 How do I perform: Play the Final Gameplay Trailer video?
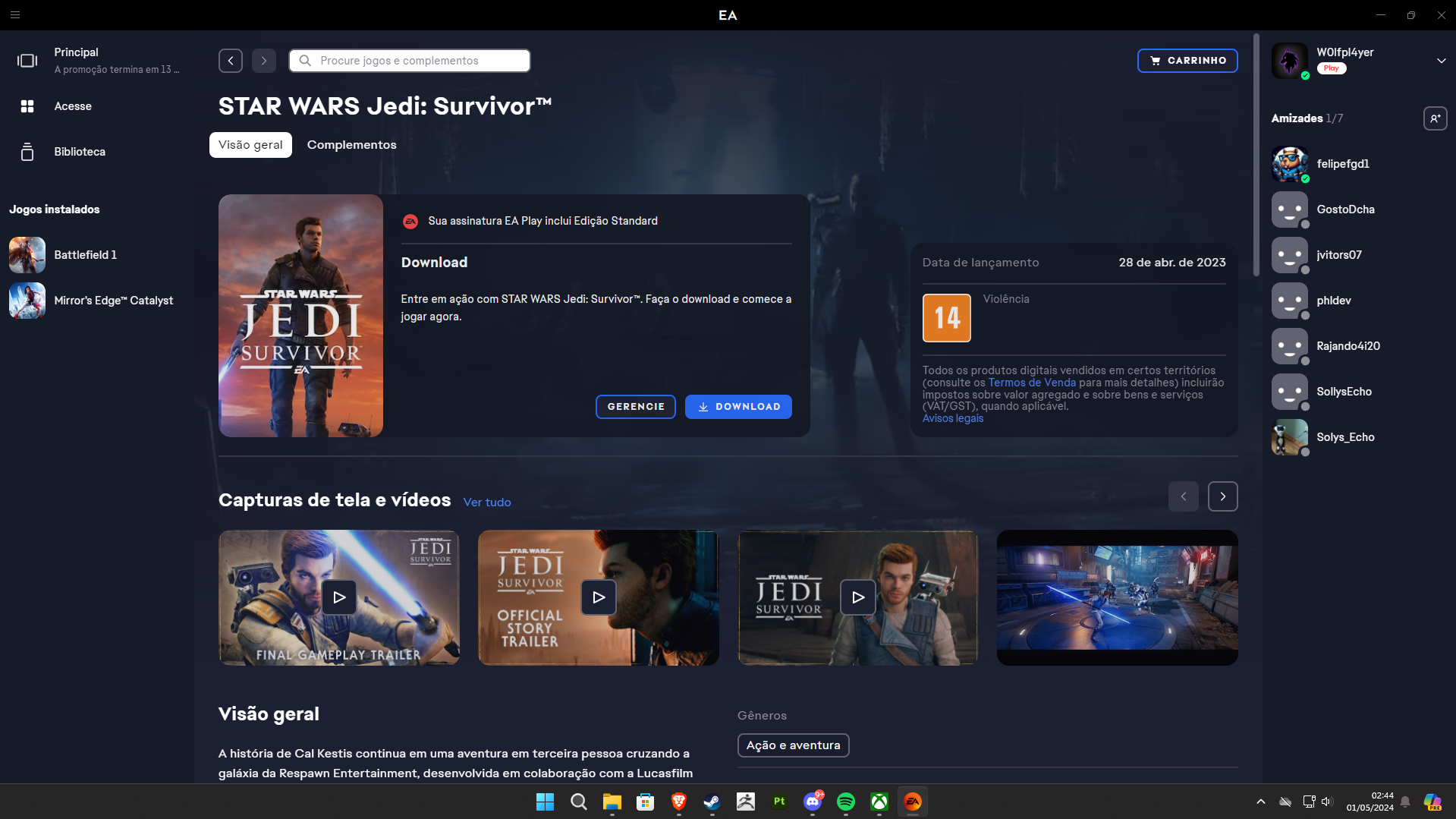pyautogui.click(x=339, y=597)
